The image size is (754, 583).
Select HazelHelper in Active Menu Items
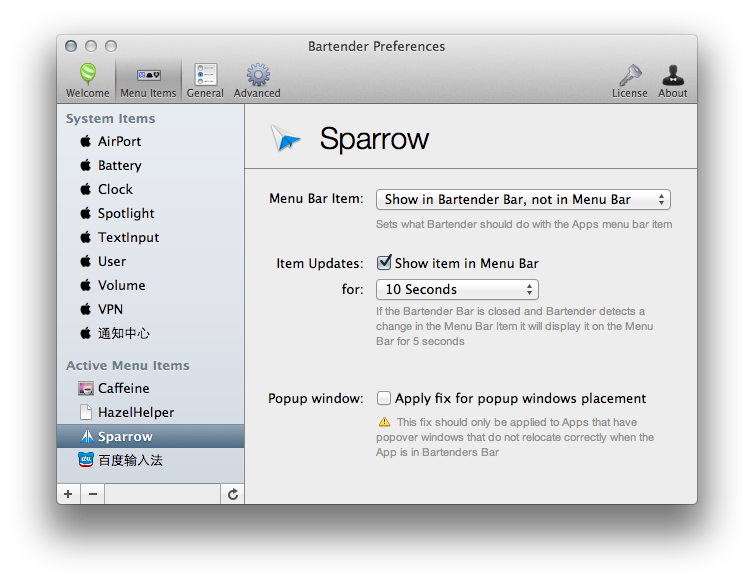pos(136,412)
